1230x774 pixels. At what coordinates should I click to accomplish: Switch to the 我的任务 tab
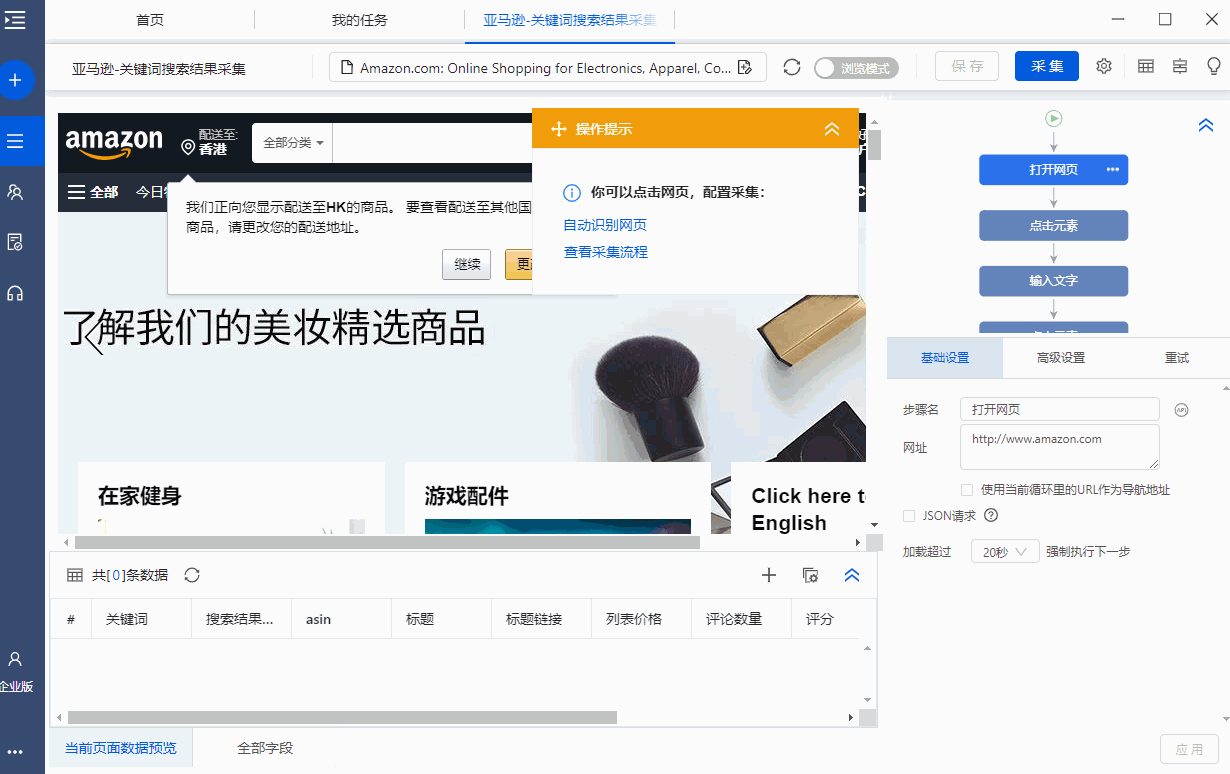[x=360, y=20]
